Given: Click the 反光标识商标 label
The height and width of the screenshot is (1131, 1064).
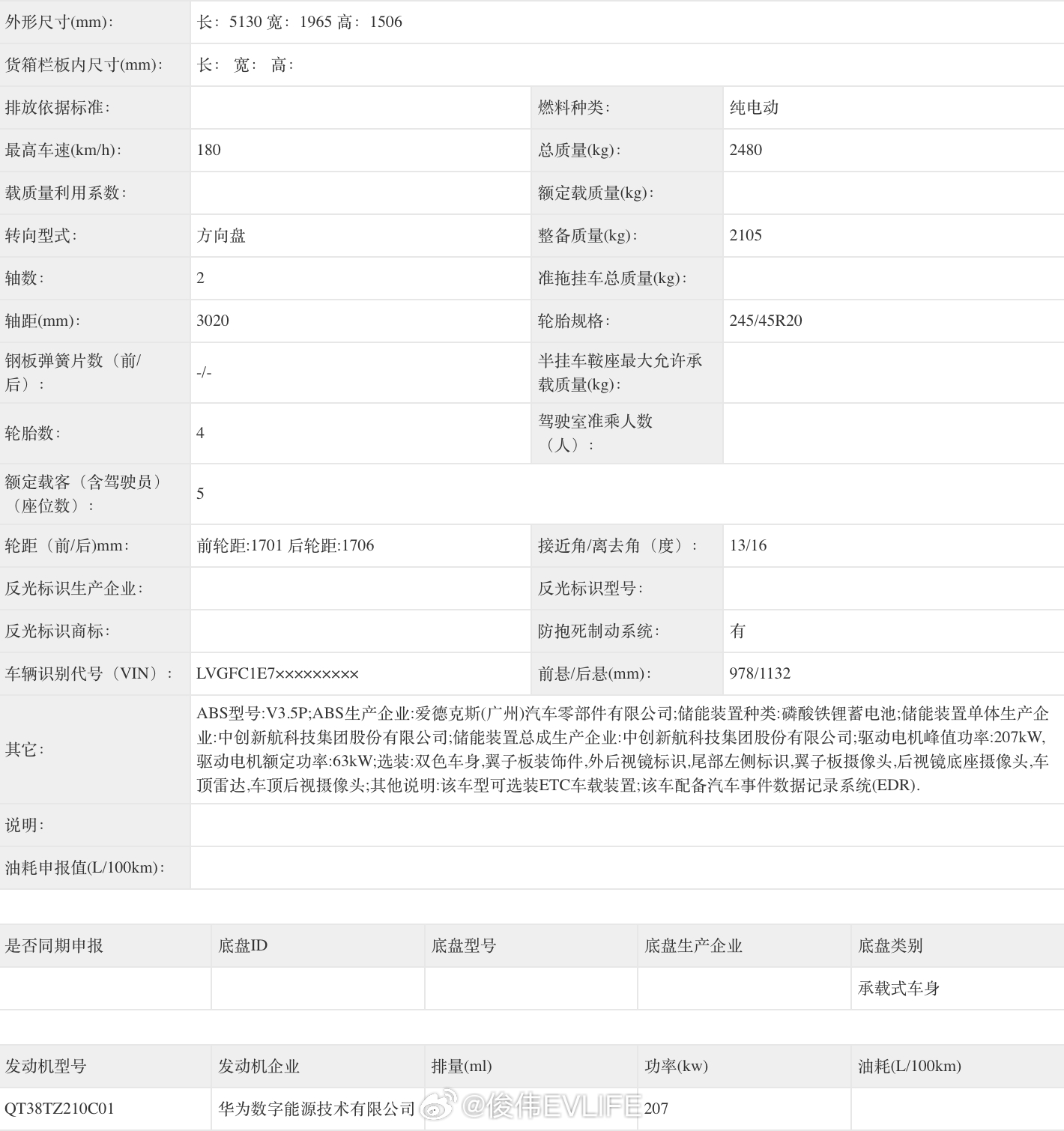Looking at the screenshot, I should coord(58,631).
